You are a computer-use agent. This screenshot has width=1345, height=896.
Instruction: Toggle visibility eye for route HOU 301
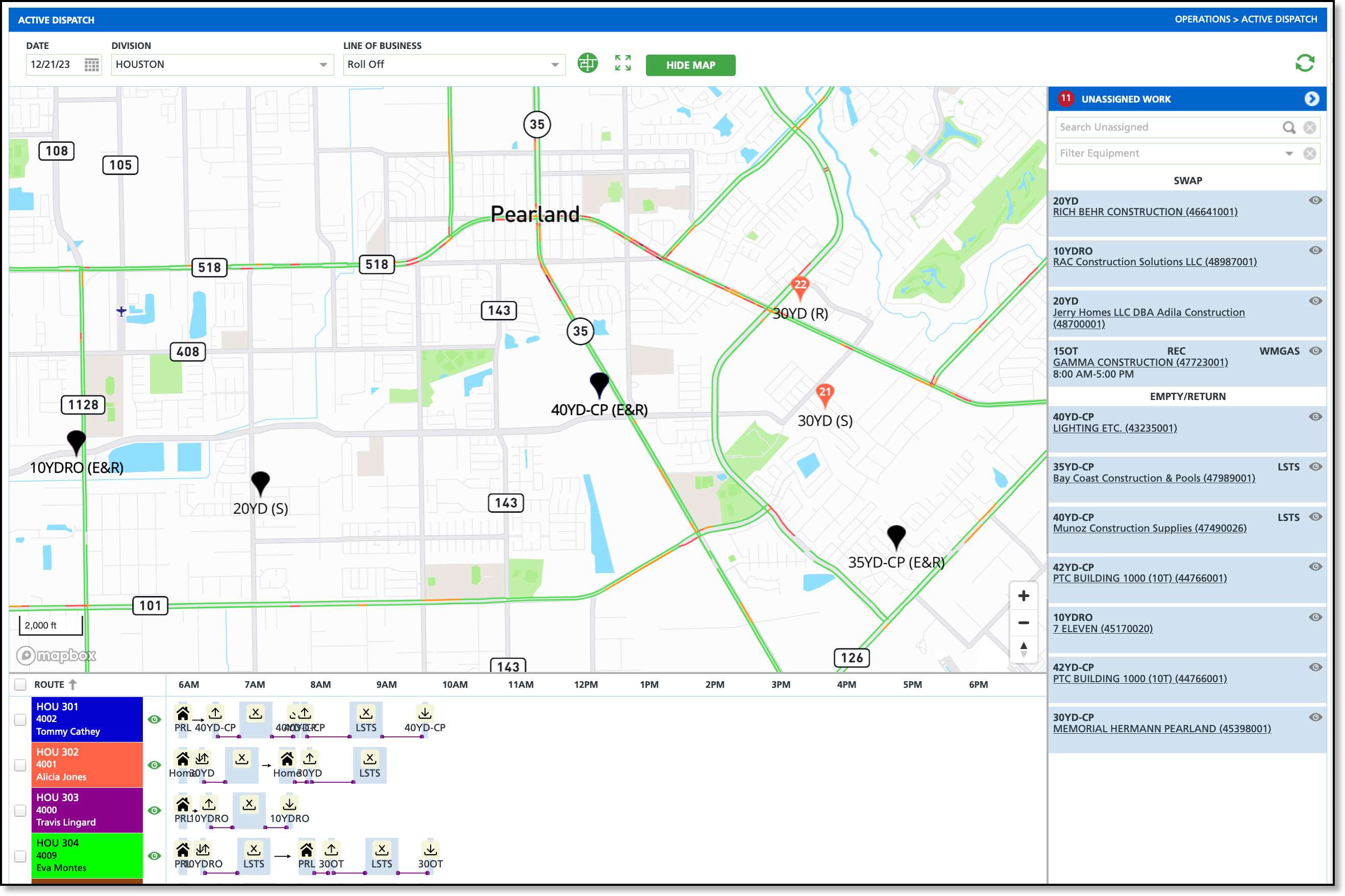(154, 719)
